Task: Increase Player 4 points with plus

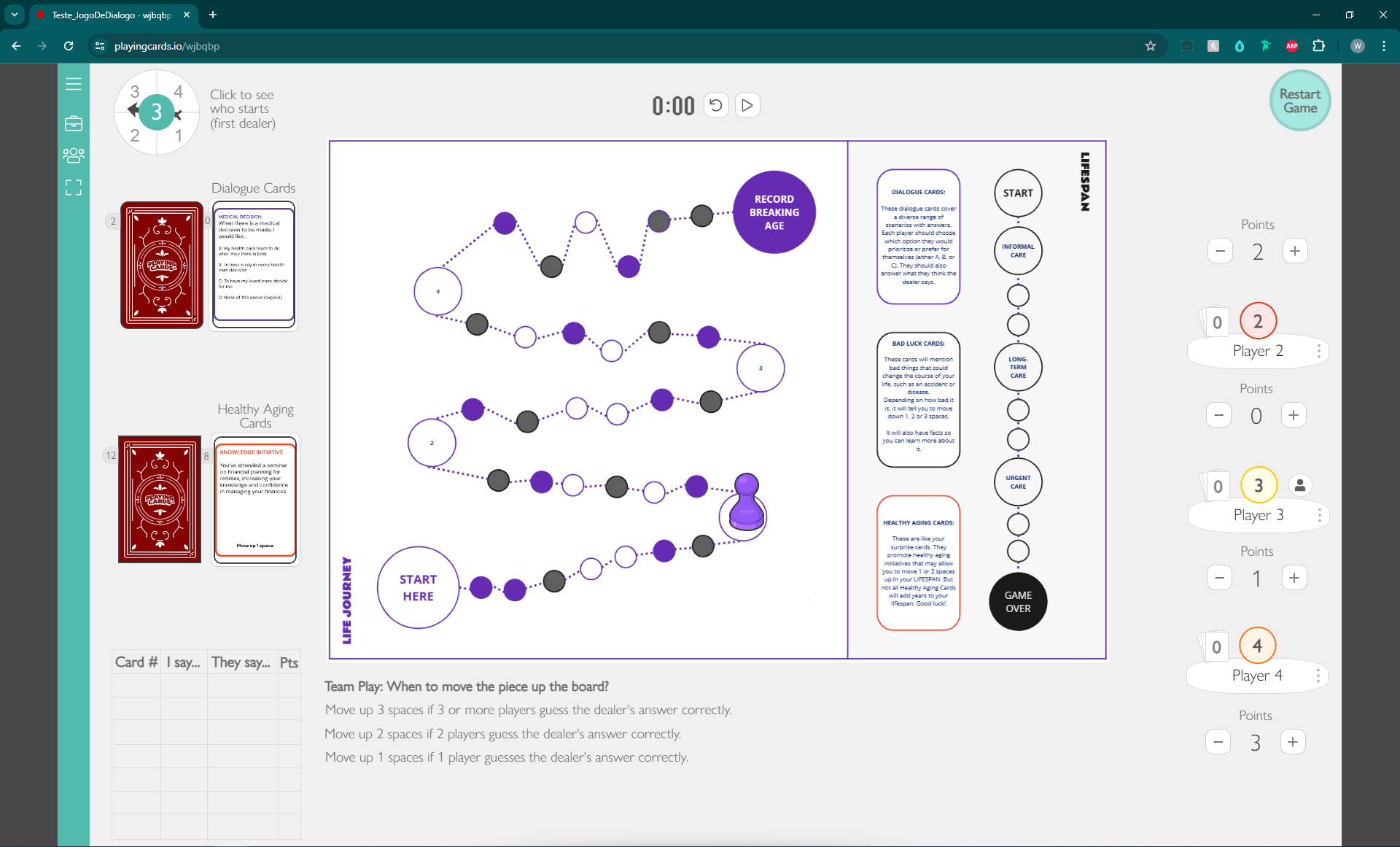Action: pos(1293,742)
